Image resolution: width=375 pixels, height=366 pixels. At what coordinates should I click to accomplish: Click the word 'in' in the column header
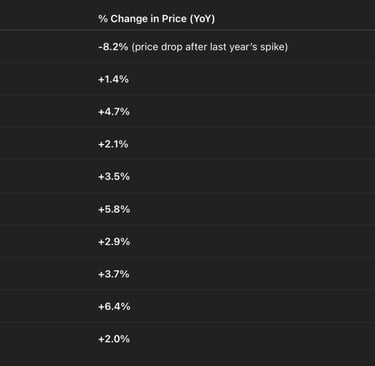point(155,19)
